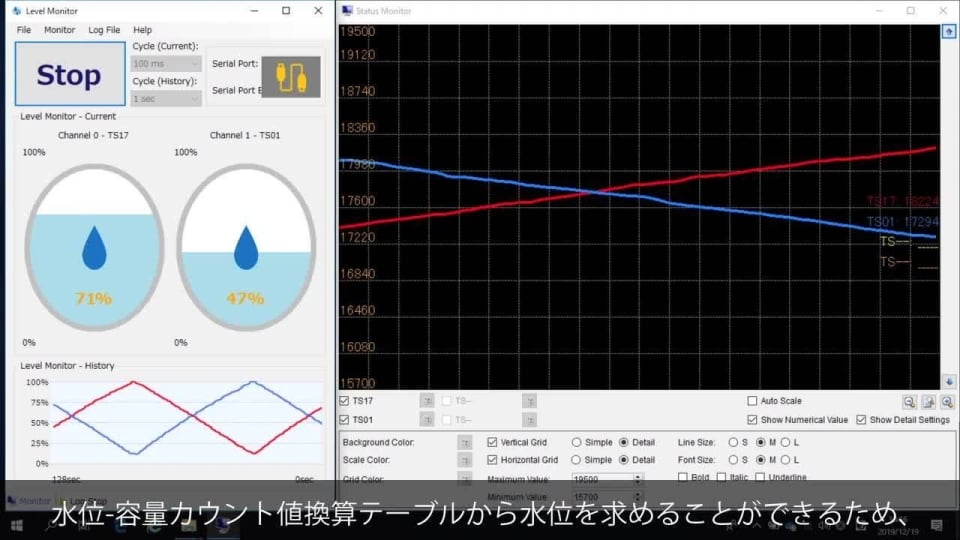Click the big Stop button
Viewport: 960px width, 540px height.
70,74
